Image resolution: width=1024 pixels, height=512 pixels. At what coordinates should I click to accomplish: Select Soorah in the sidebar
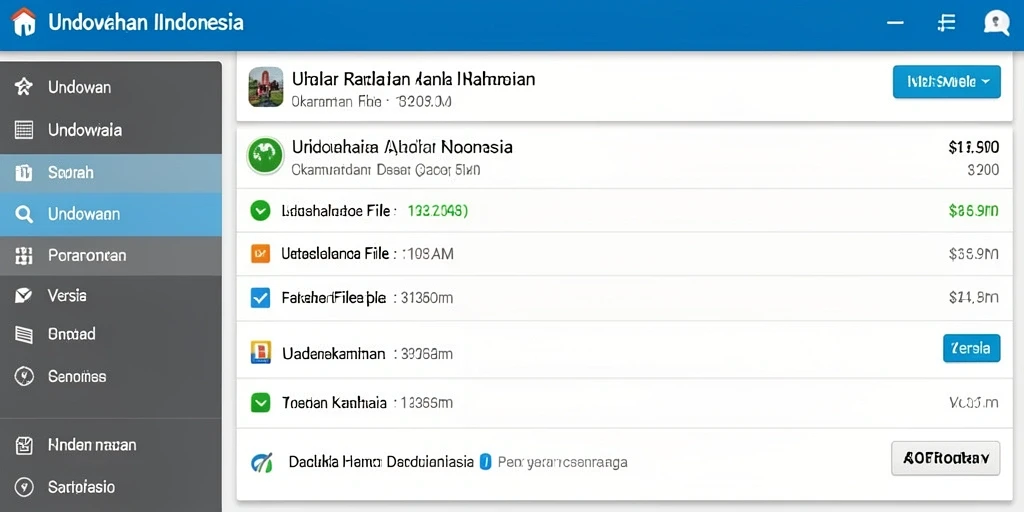click(x=111, y=173)
